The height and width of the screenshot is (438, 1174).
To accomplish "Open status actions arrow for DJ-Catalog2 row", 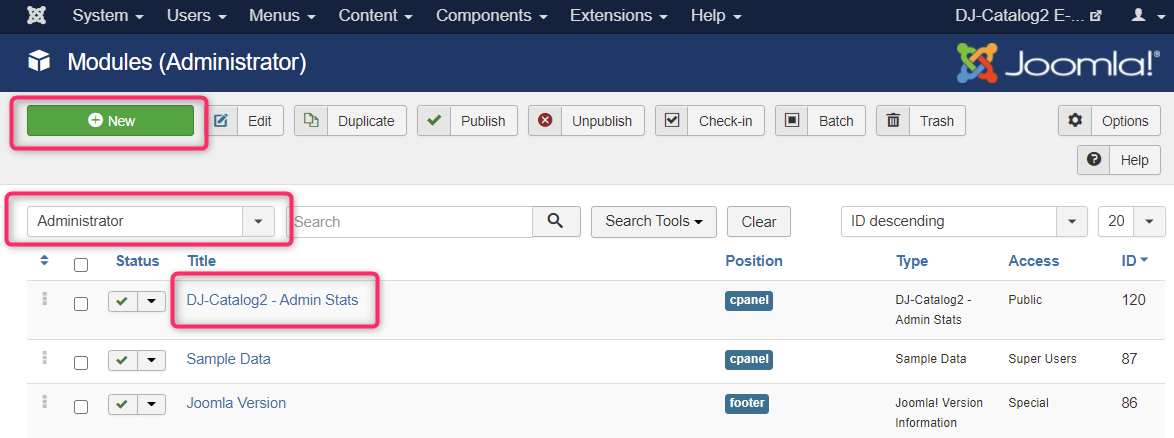I will [x=152, y=300].
